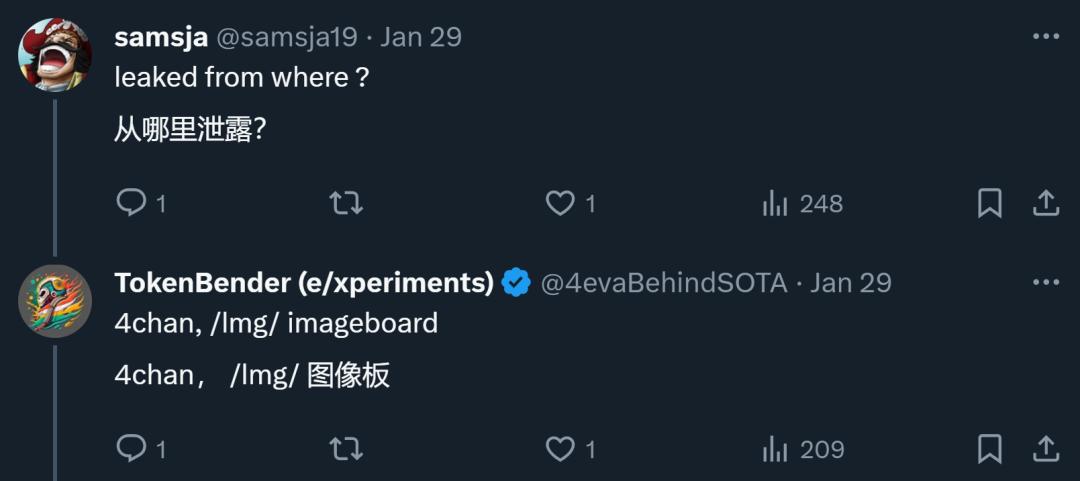Open the @4evaBehindSOTA handle link
The height and width of the screenshot is (481, 1080).
(x=664, y=283)
